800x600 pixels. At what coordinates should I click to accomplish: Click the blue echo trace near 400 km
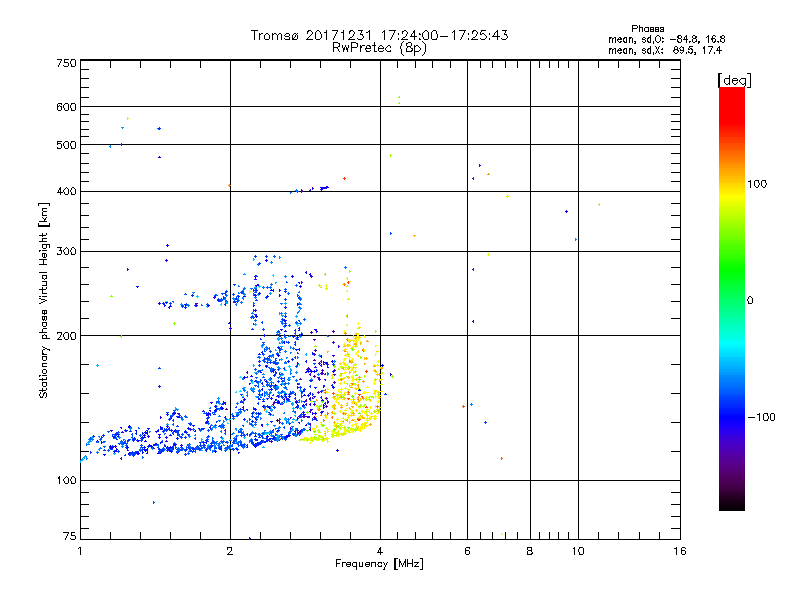(310, 190)
